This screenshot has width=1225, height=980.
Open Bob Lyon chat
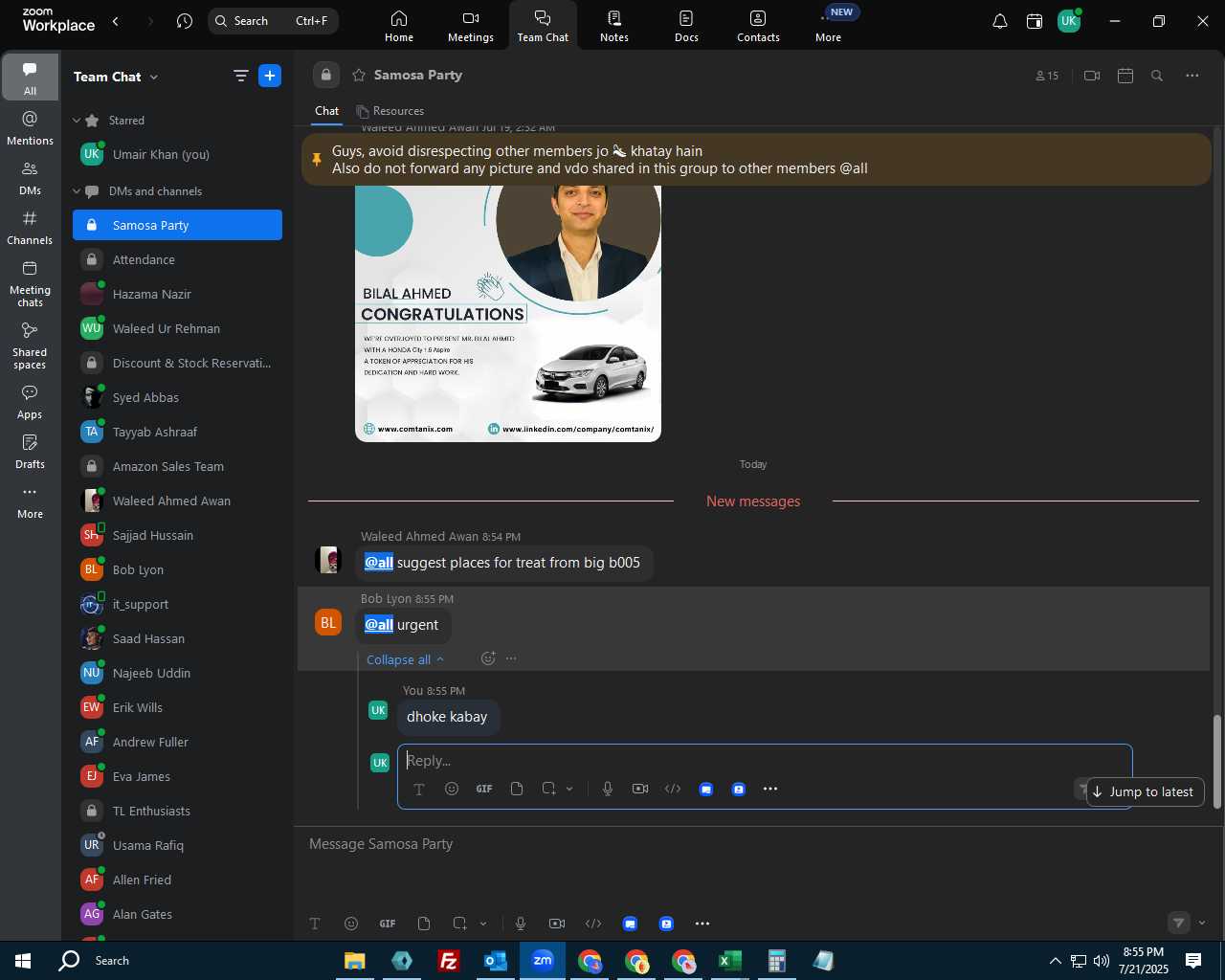(177, 570)
